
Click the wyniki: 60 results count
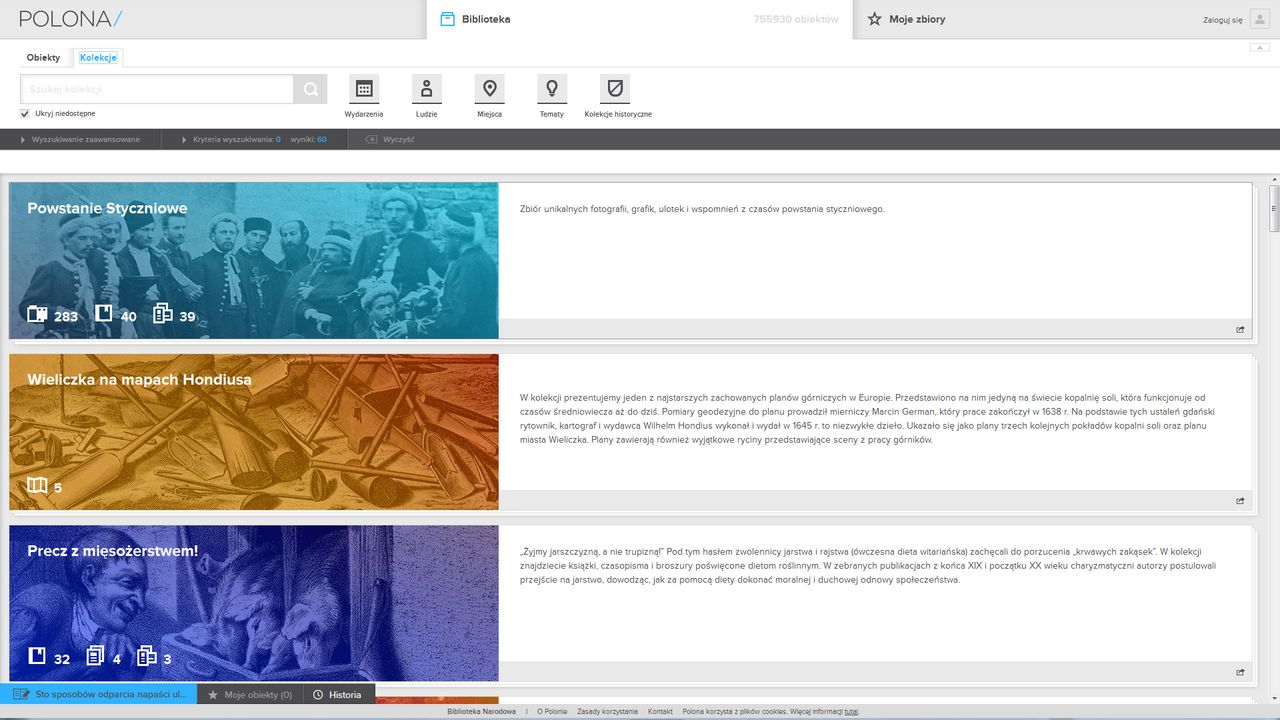[x=309, y=140]
